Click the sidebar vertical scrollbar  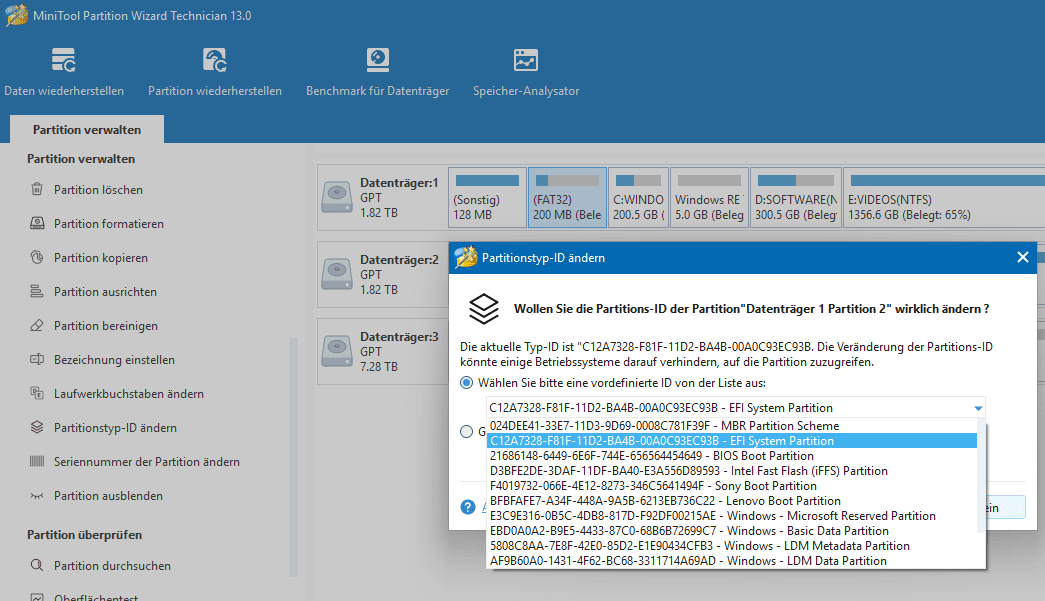(x=294, y=456)
